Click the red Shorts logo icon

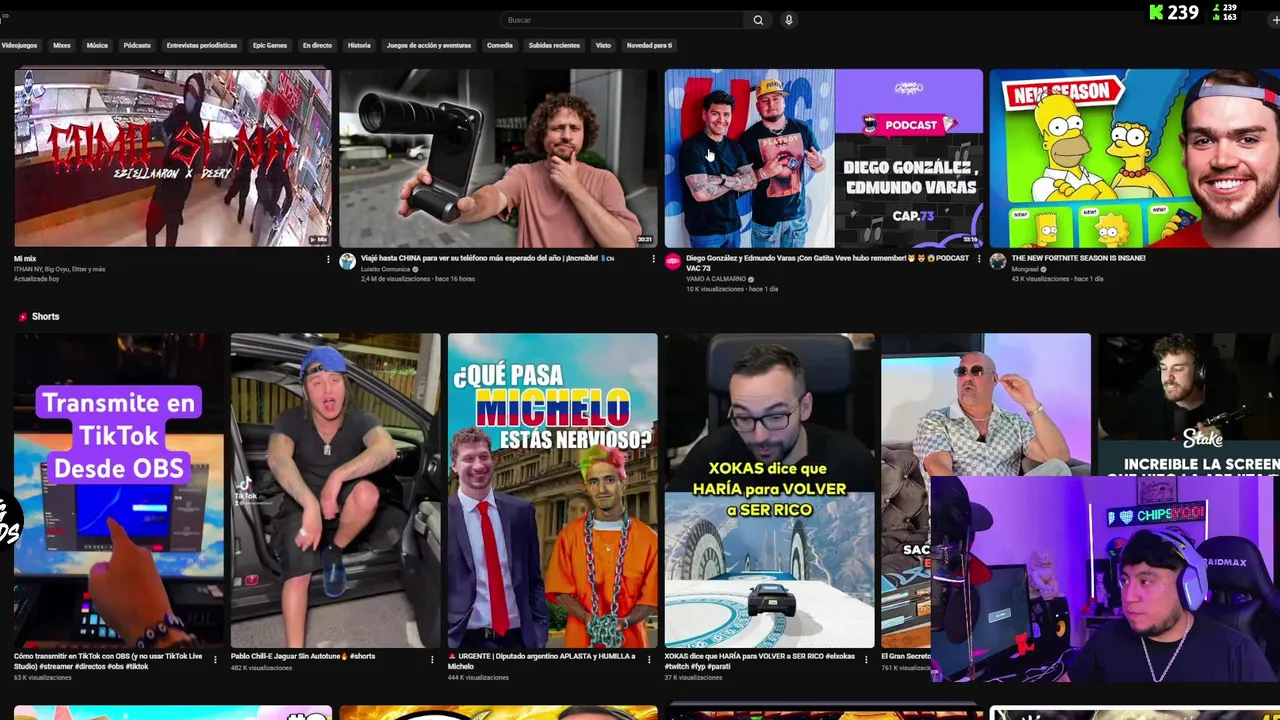22,317
